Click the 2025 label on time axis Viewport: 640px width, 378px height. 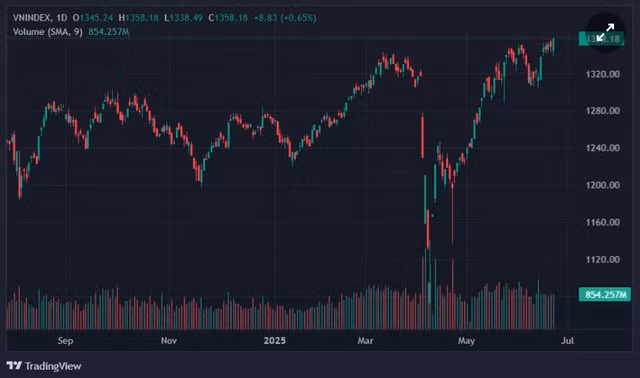click(x=275, y=340)
